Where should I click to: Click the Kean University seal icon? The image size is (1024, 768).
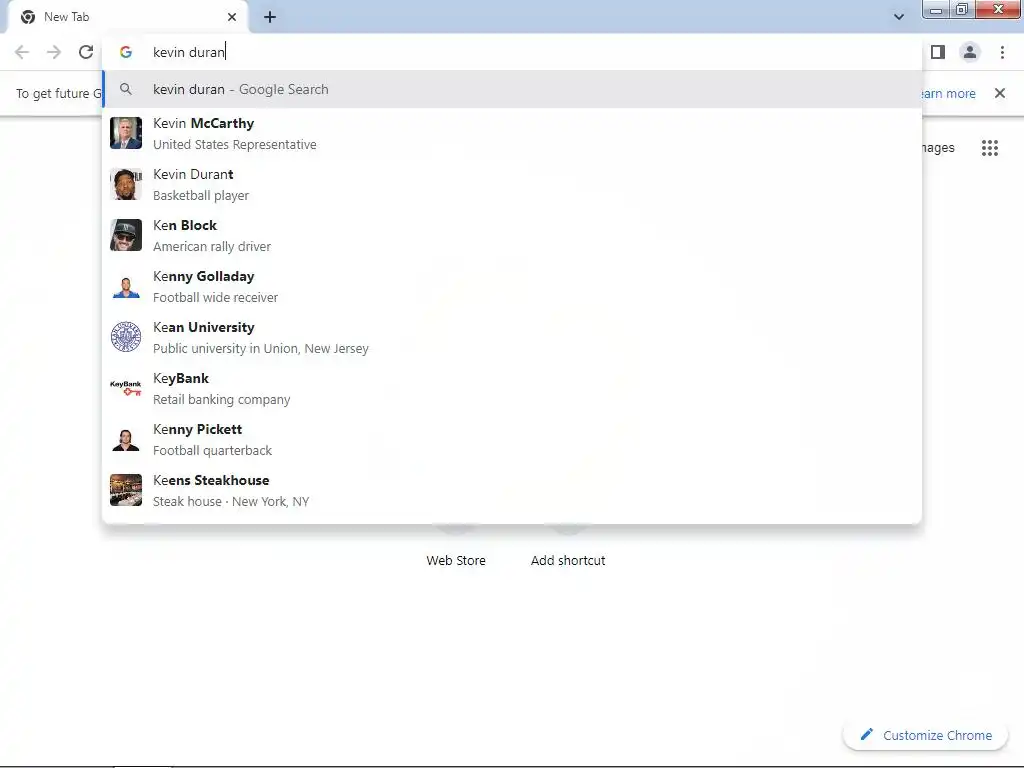(126, 337)
